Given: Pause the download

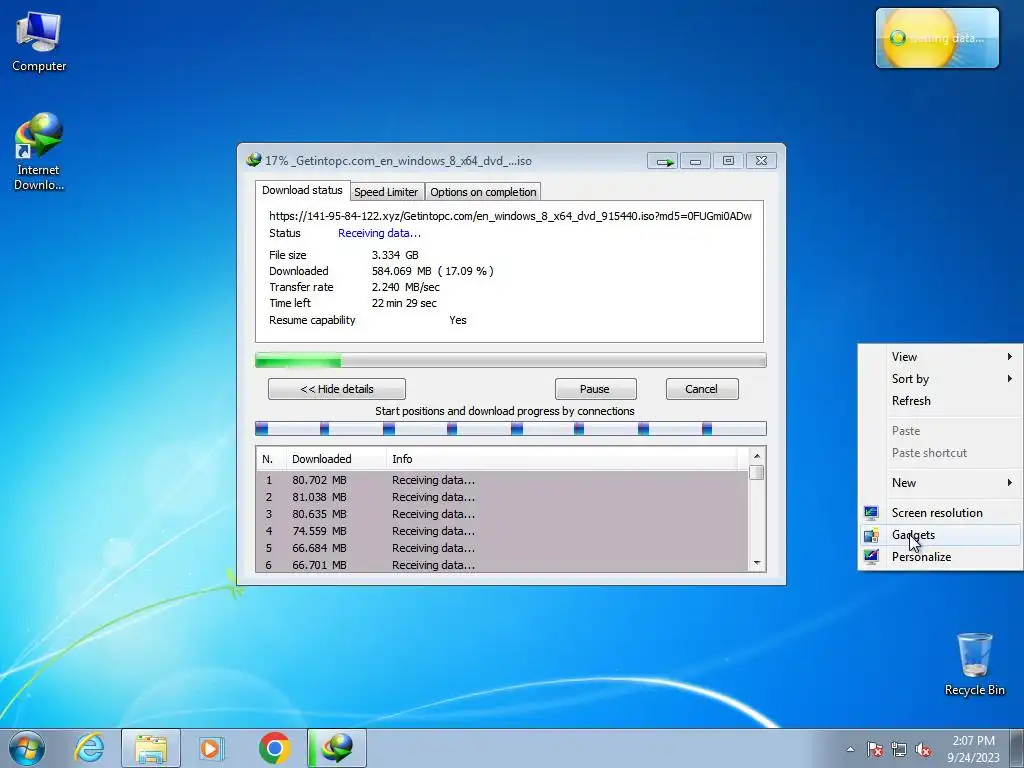Looking at the screenshot, I should (x=596, y=389).
